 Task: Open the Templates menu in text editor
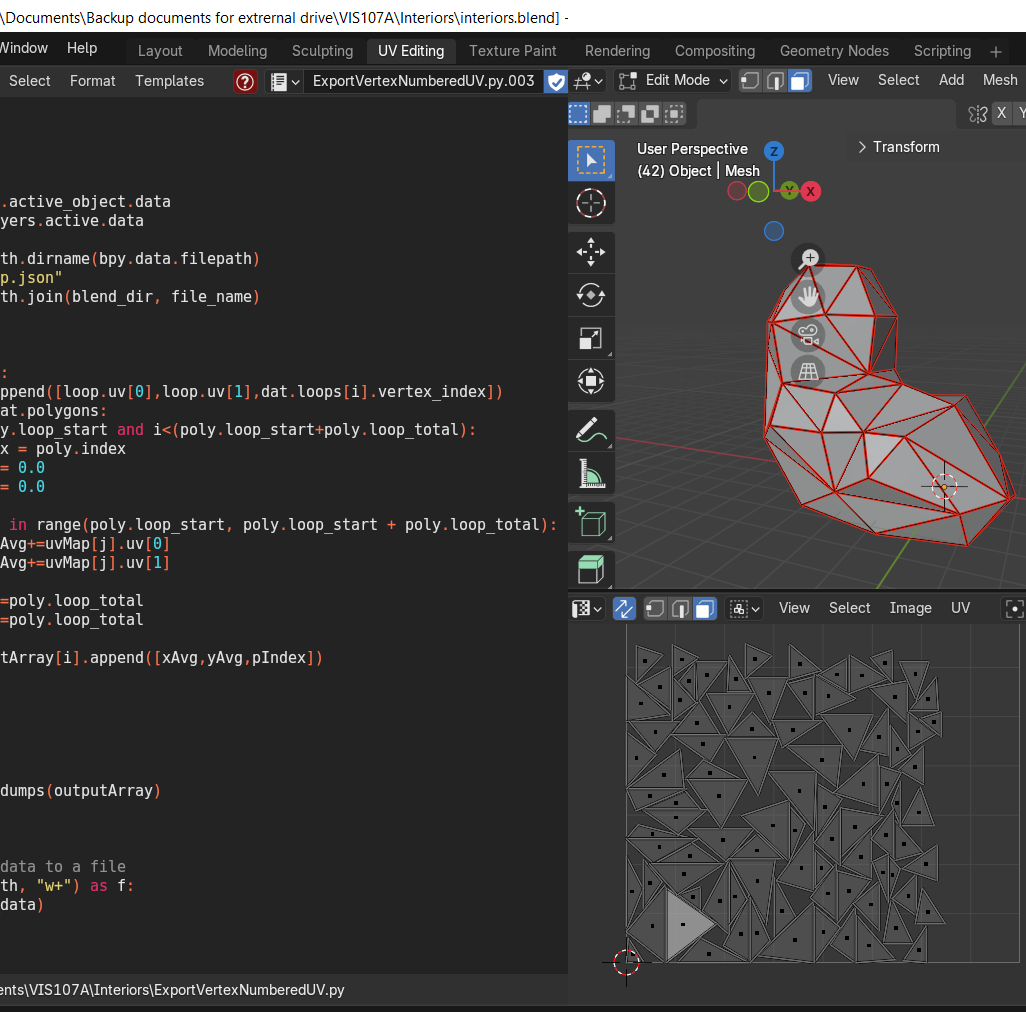tap(169, 81)
